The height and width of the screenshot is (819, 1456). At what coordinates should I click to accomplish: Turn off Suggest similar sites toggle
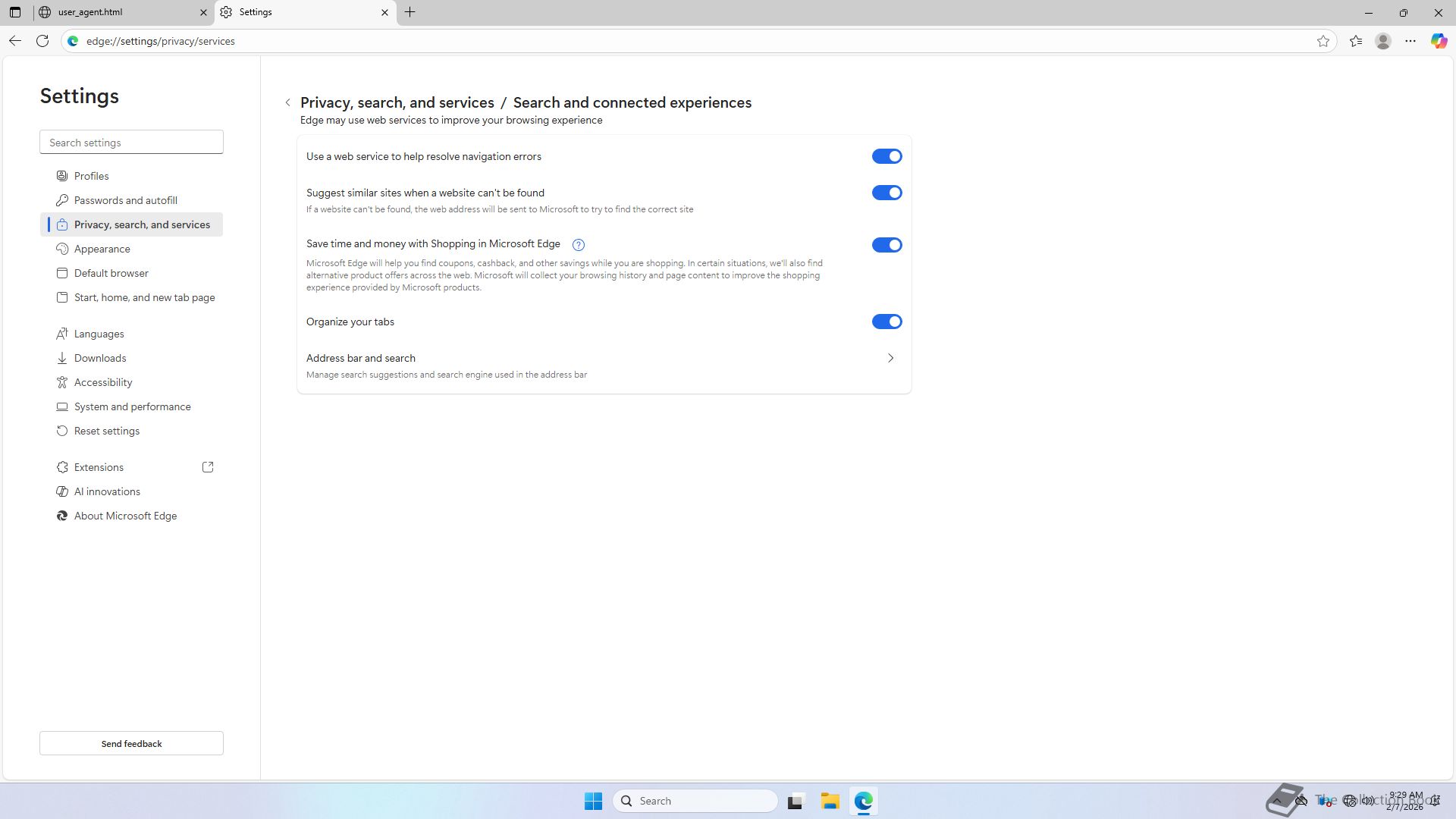pos(886,193)
